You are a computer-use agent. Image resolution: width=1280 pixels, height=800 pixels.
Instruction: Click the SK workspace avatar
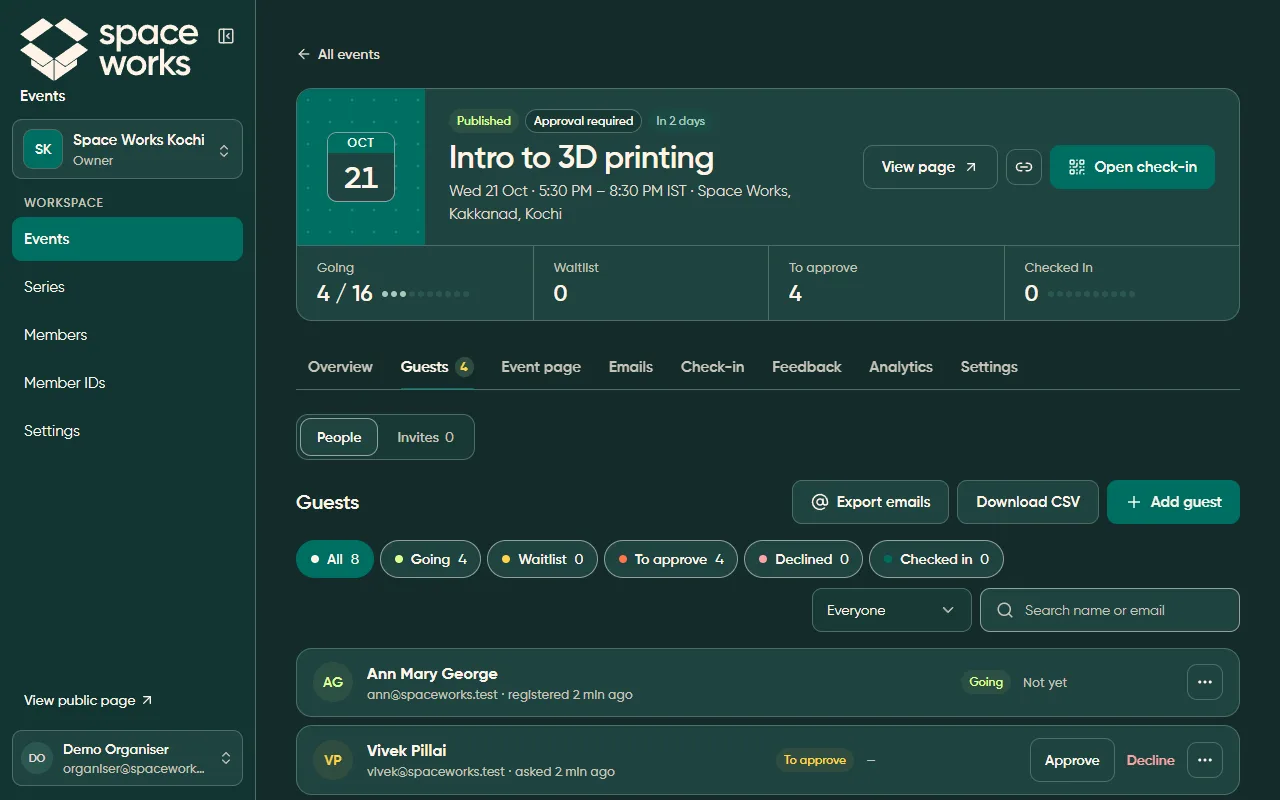click(43, 149)
